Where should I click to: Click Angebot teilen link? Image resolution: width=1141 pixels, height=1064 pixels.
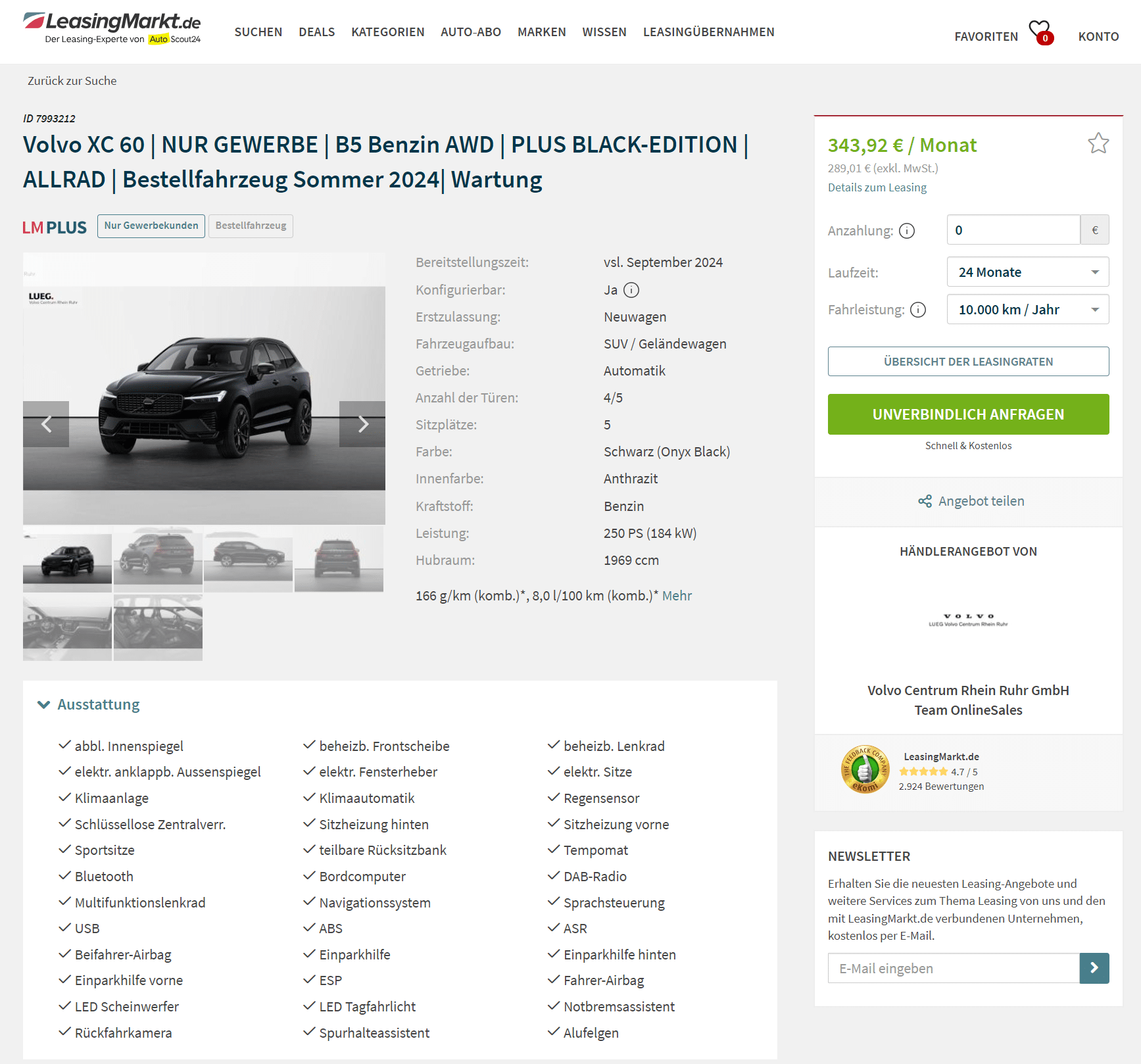[x=981, y=501]
